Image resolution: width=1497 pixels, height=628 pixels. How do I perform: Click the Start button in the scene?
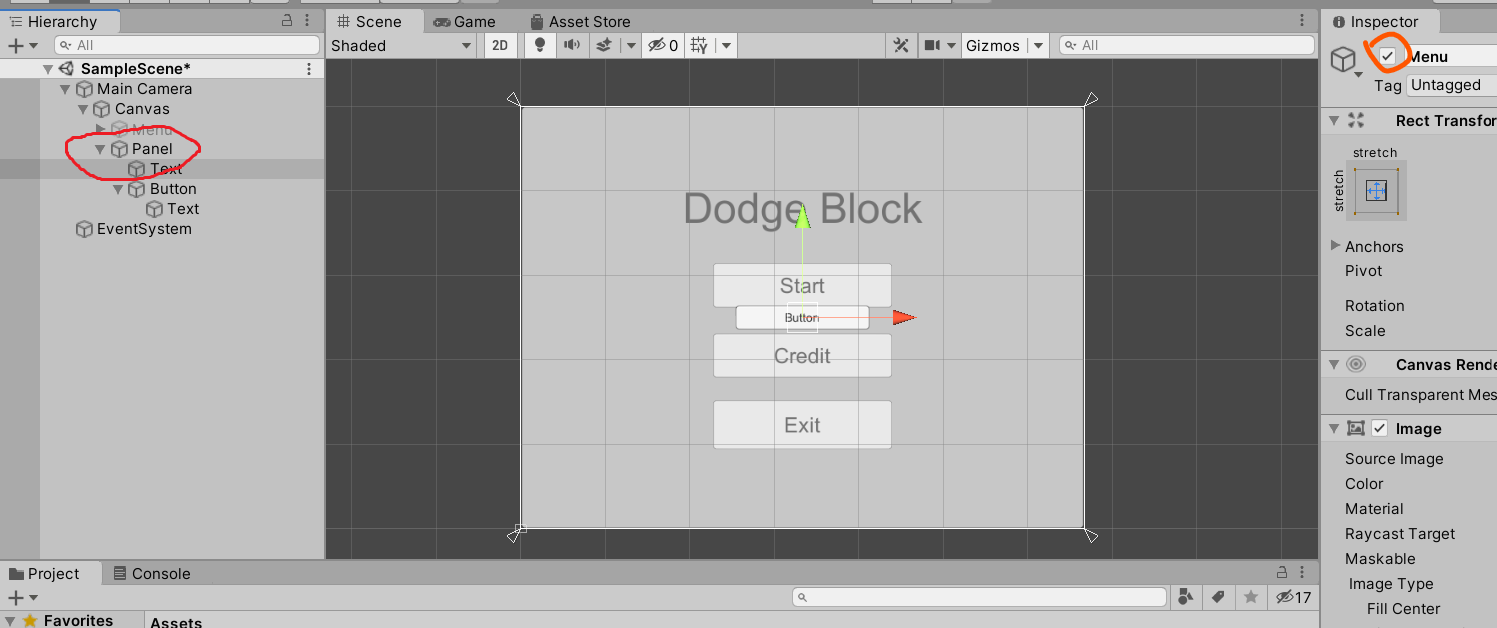coord(802,286)
